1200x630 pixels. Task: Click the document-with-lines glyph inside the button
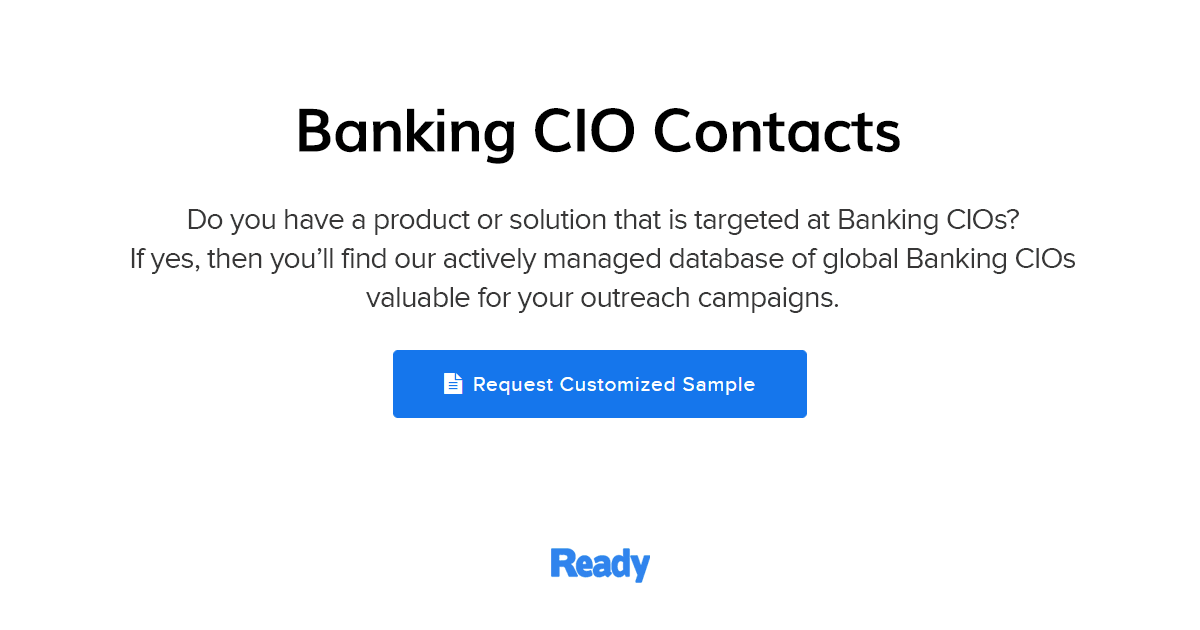tap(454, 383)
